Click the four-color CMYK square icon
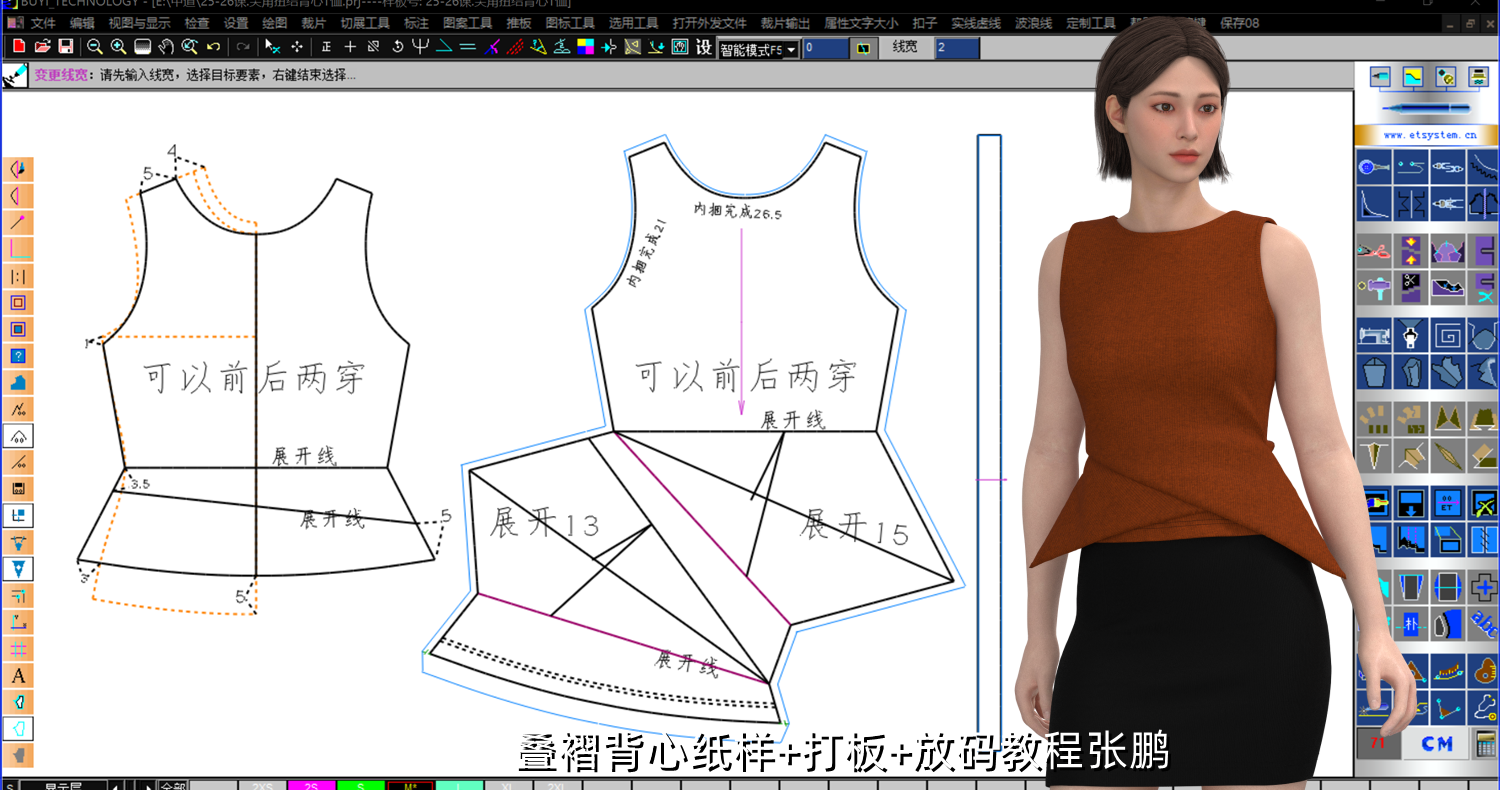This screenshot has height=790, width=1500. click(x=585, y=46)
